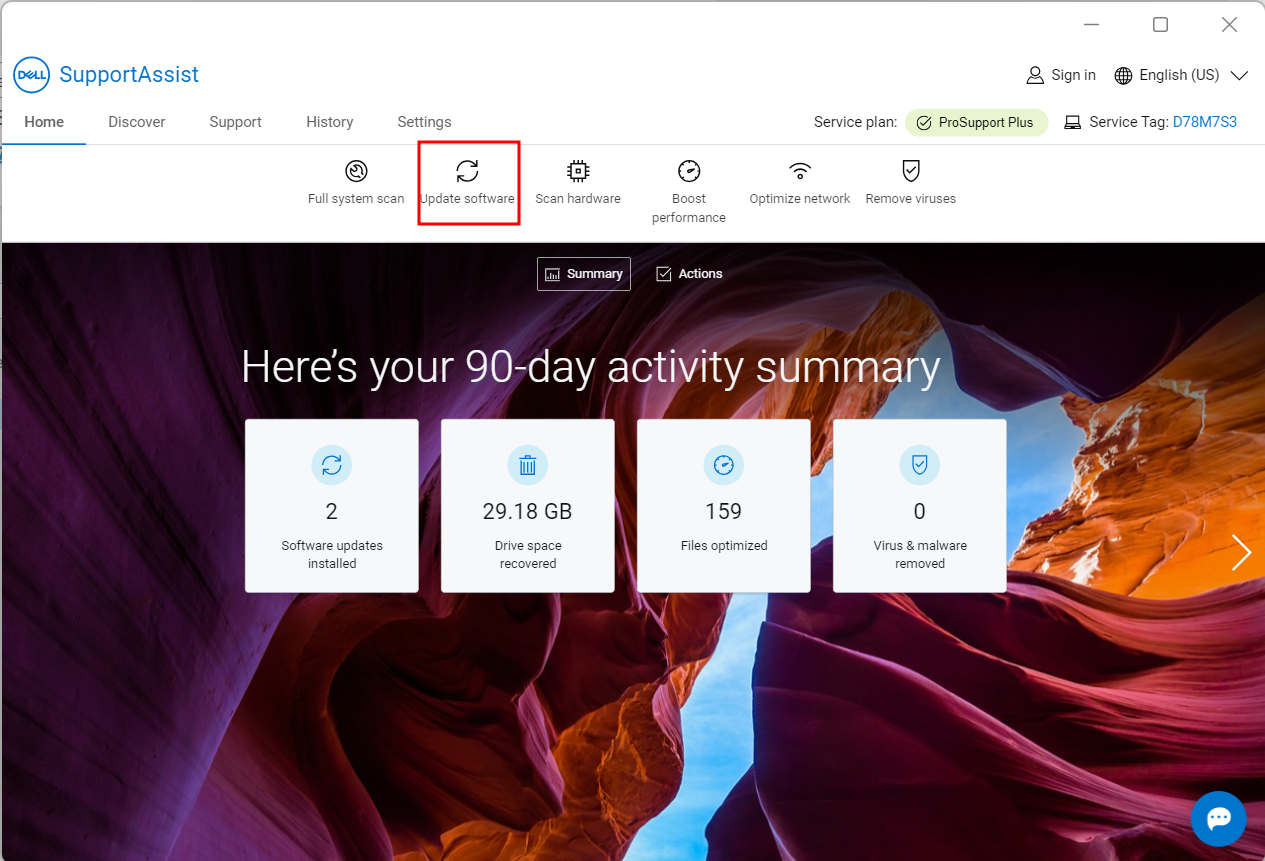Click the shield icon on Virus & malware card
1265x861 pixels.
point(920,465)
